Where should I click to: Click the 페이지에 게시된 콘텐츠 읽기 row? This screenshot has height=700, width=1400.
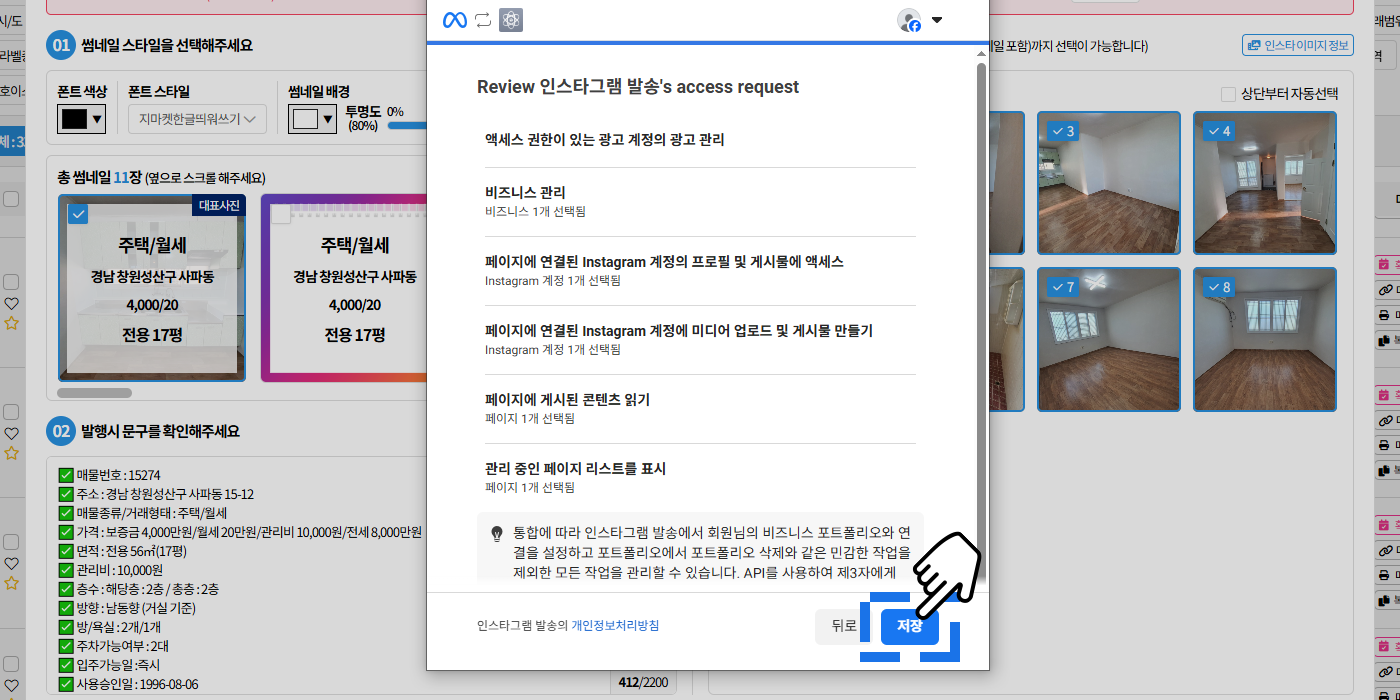(700, 408)
